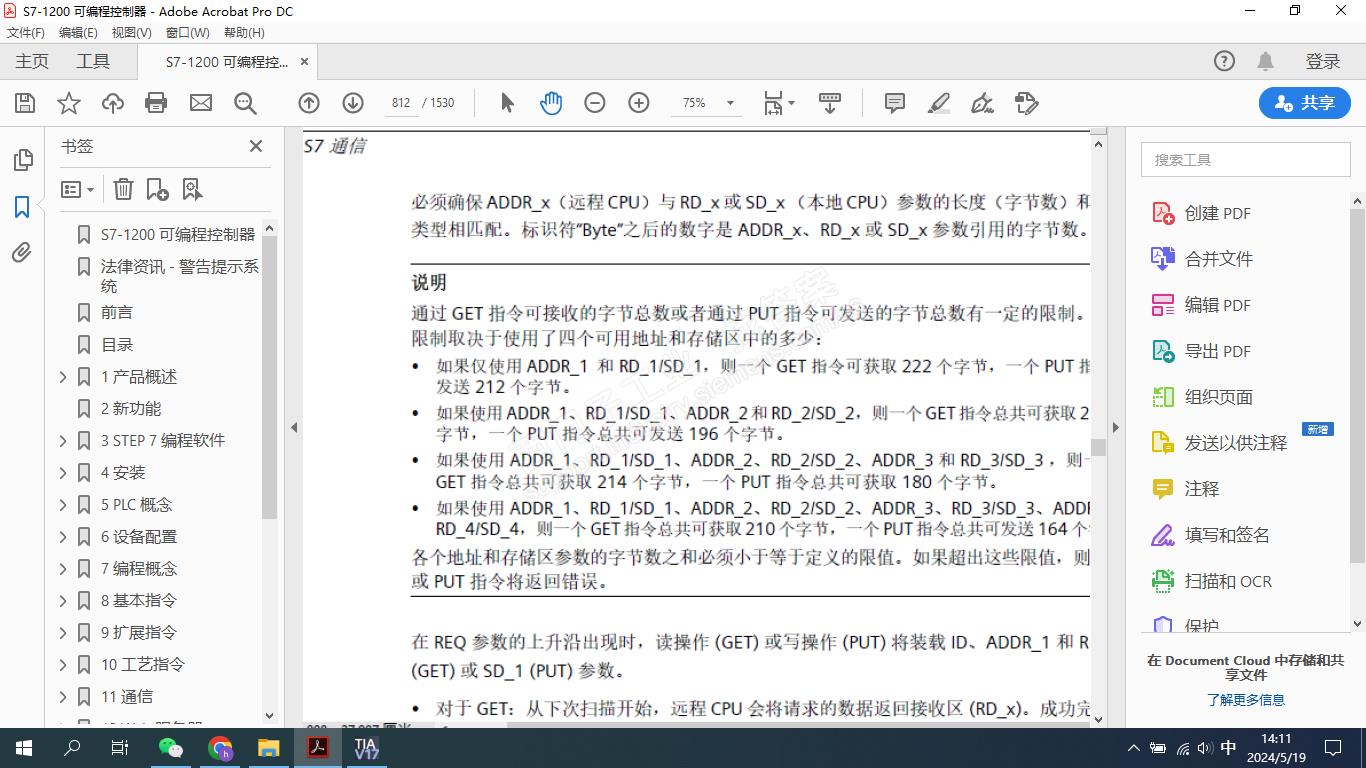Expand the '6 设备配置' bookmark
Image resolution: width=1366 pixels, height=768 pixels.
pos(63,537)
